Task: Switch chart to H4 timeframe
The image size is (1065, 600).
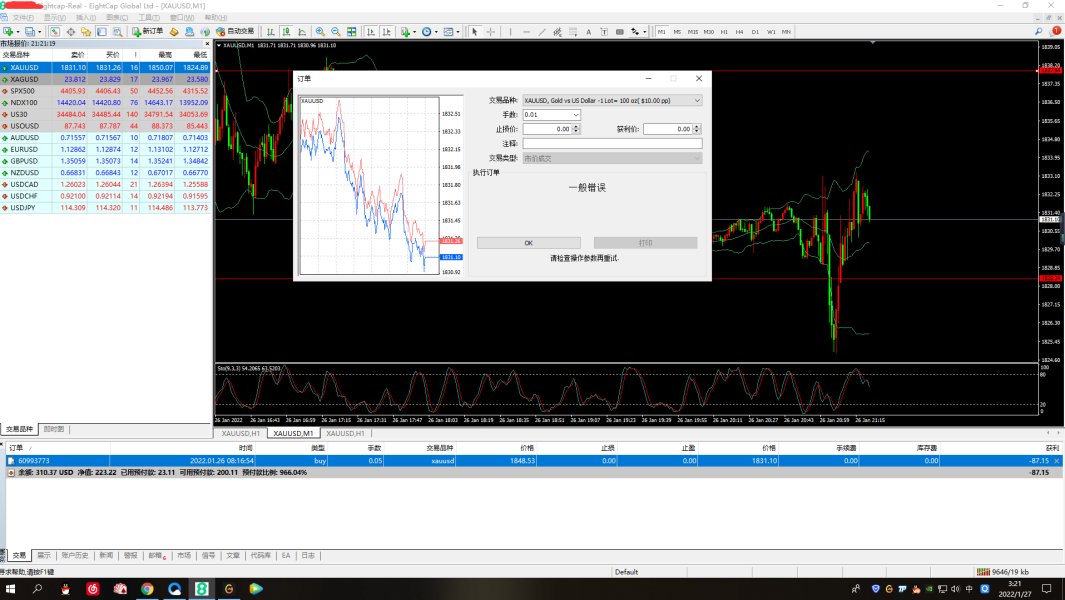Action: [x=740, y=31]
